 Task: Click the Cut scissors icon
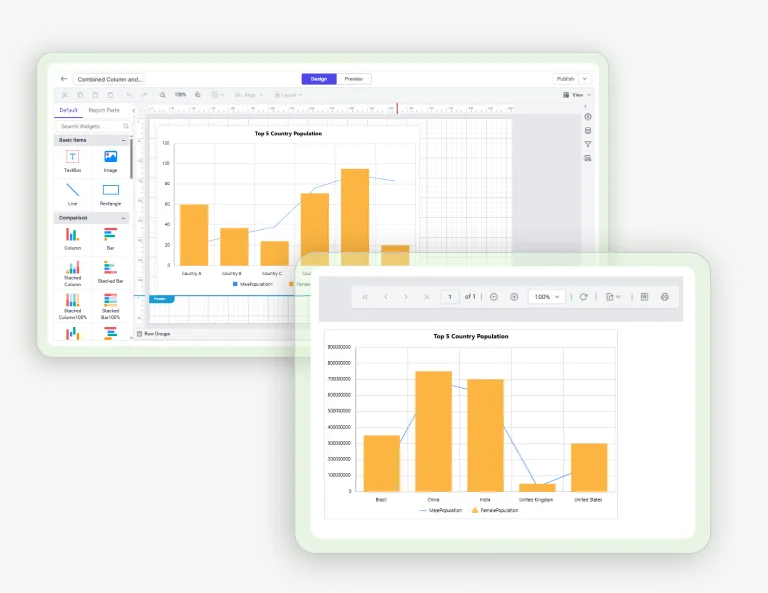point(65,95)
